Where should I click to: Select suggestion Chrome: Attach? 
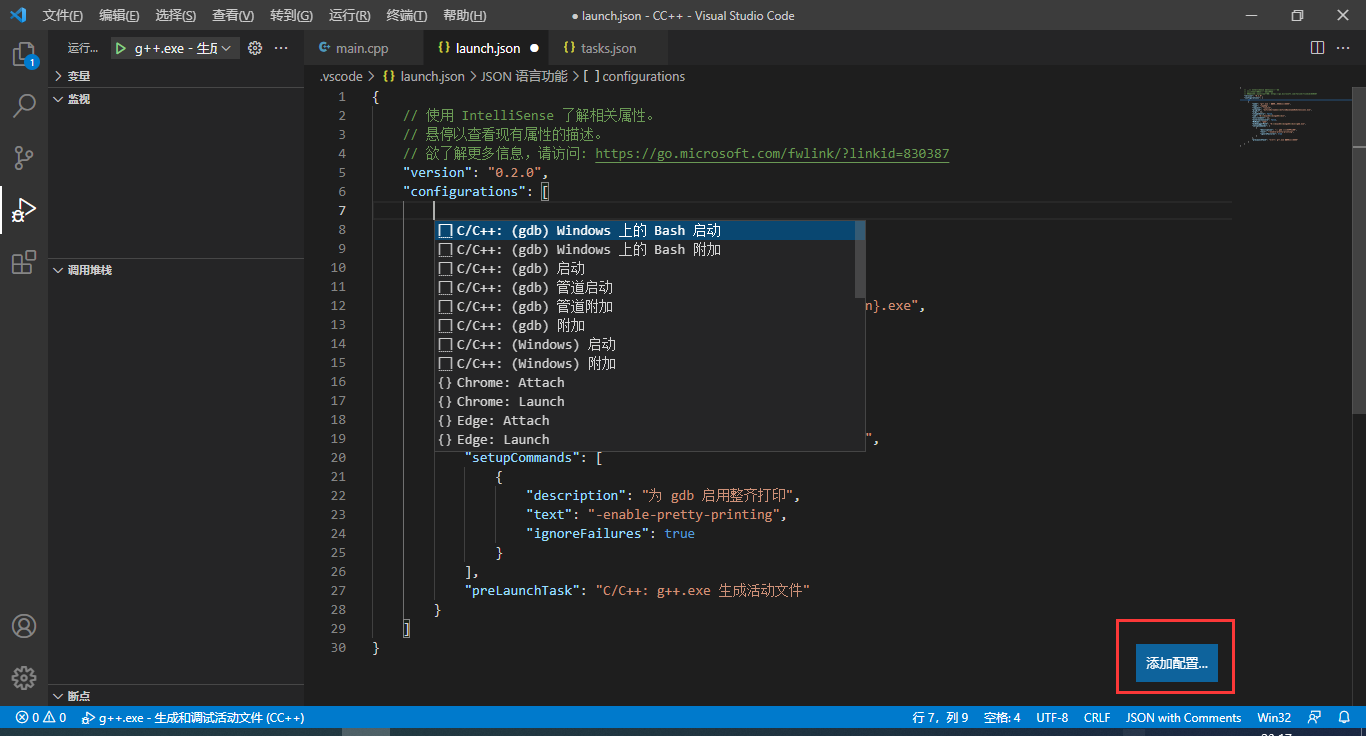pos(650,383)
